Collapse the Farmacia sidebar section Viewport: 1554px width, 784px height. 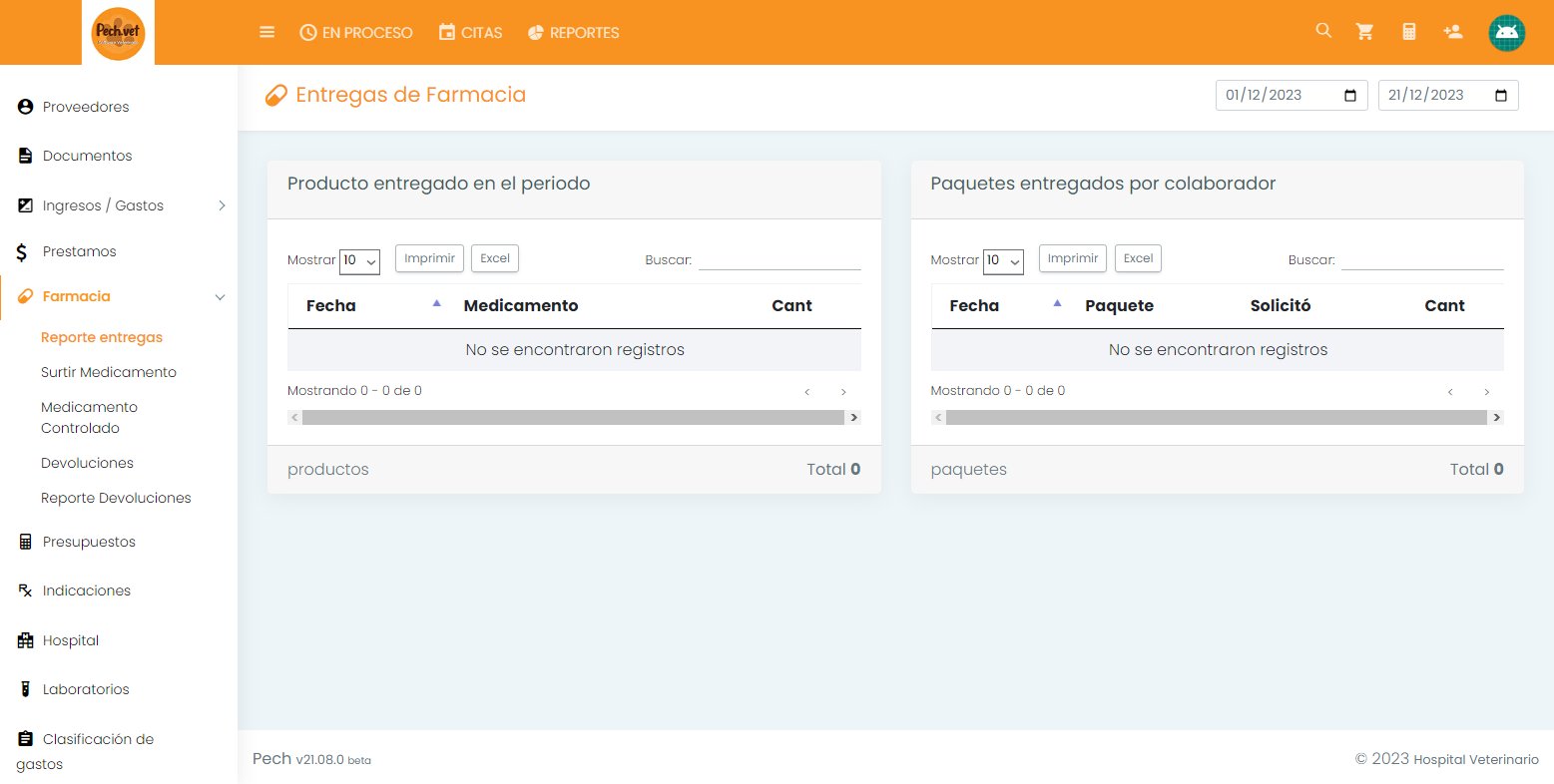pyautogui.click(x=220, y=297)
